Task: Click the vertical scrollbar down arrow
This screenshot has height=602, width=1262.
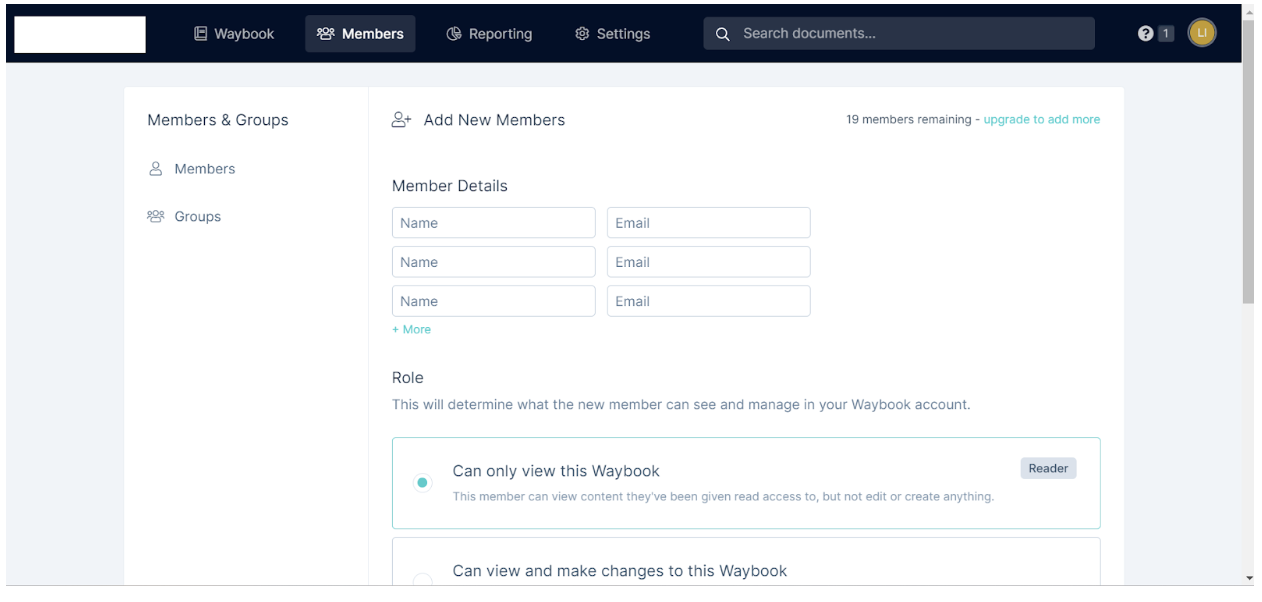Action: pyautogui.click(x=1249, y=578)
